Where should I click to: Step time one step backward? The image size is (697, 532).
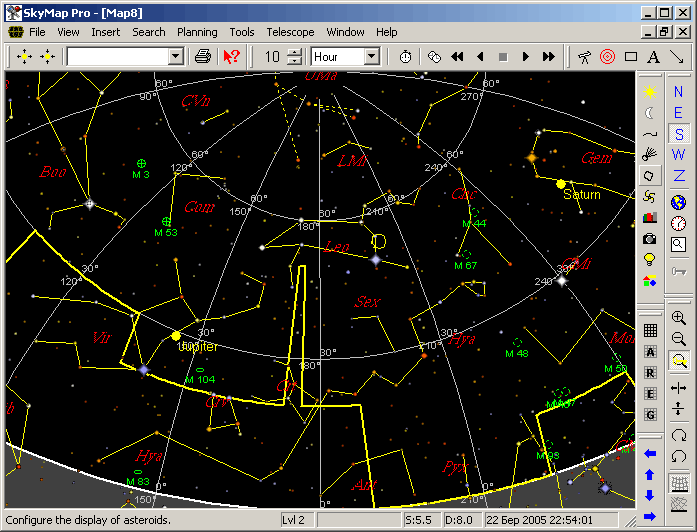tap(480, 56)
